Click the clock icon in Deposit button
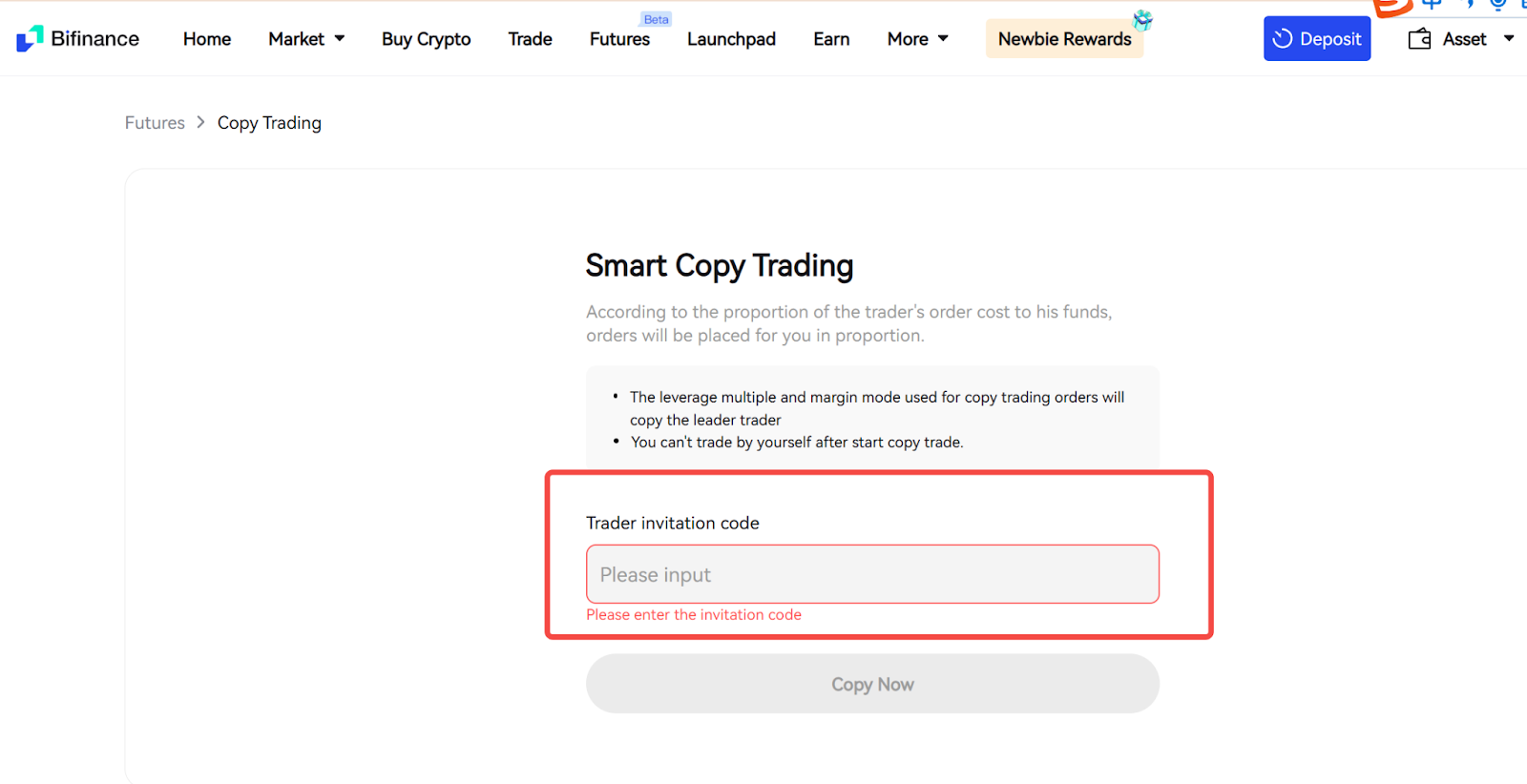 (x=1282, y=39)
